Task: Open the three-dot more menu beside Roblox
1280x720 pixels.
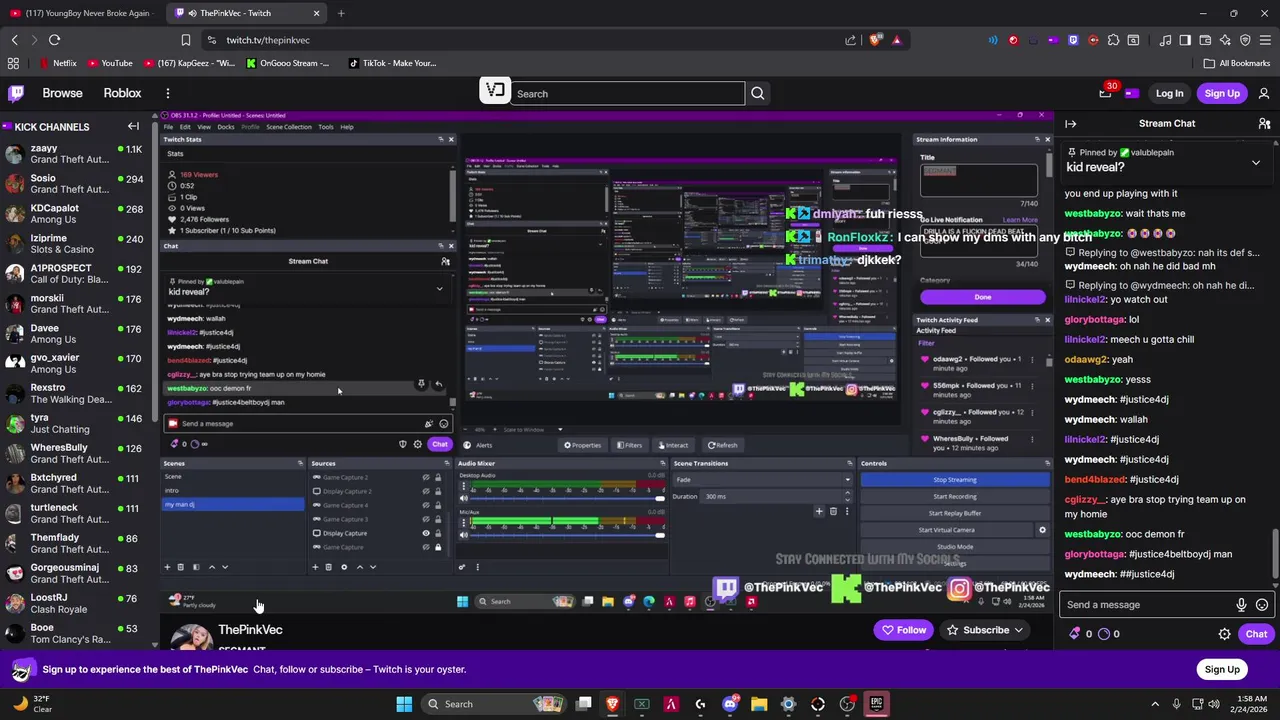Action: pos(168,93)
